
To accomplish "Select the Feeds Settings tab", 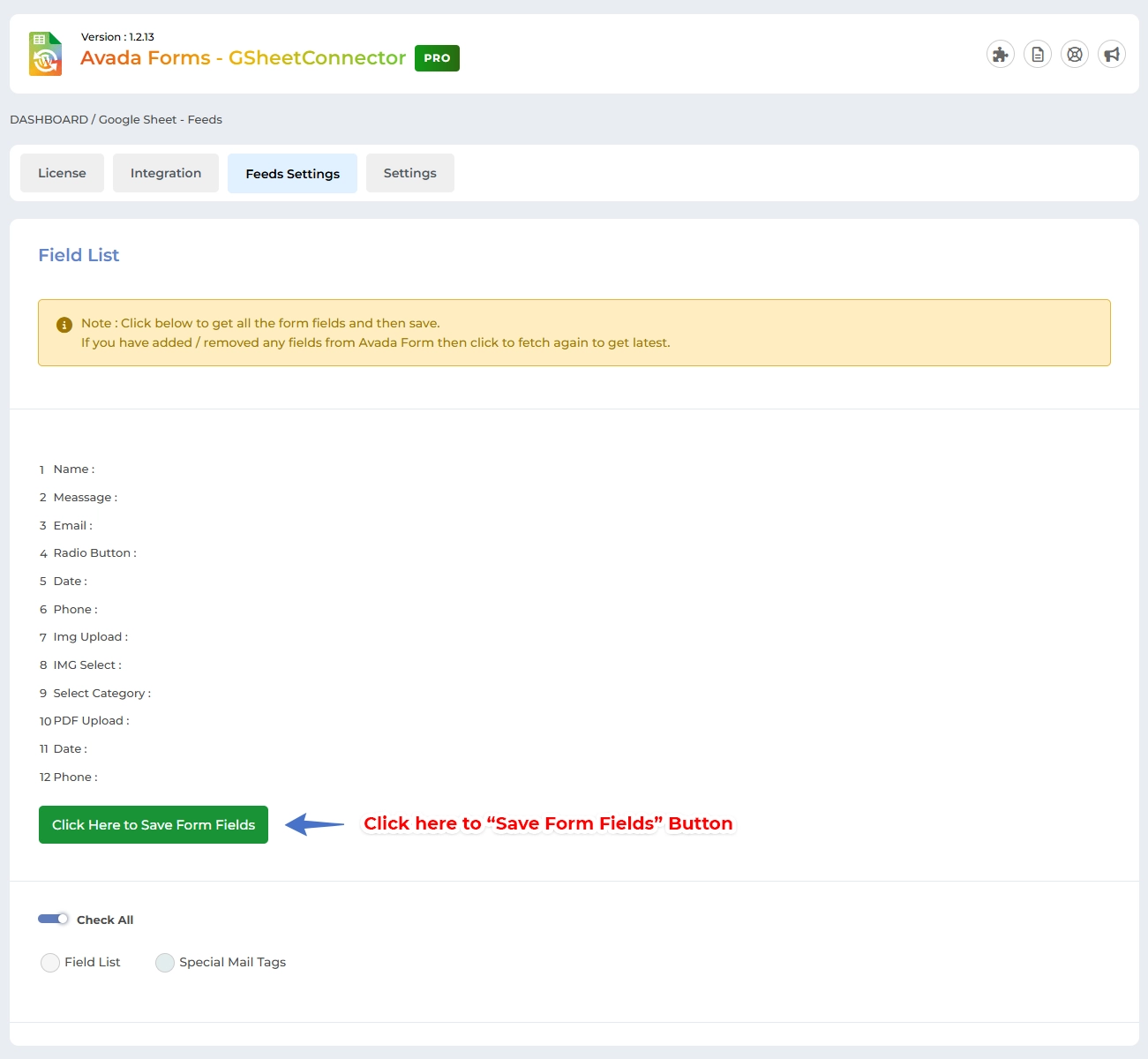I will [x=292, y=174].
